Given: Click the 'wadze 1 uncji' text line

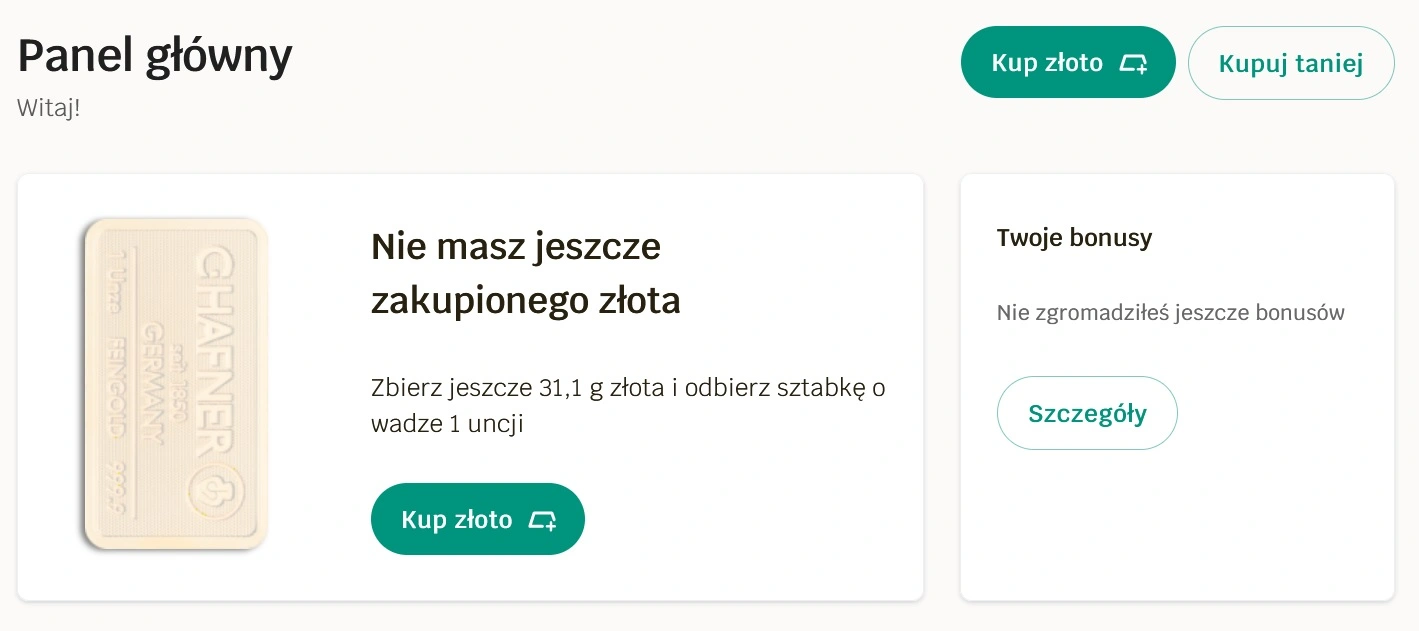Looking at the screenshot, I should pos(447,423).
